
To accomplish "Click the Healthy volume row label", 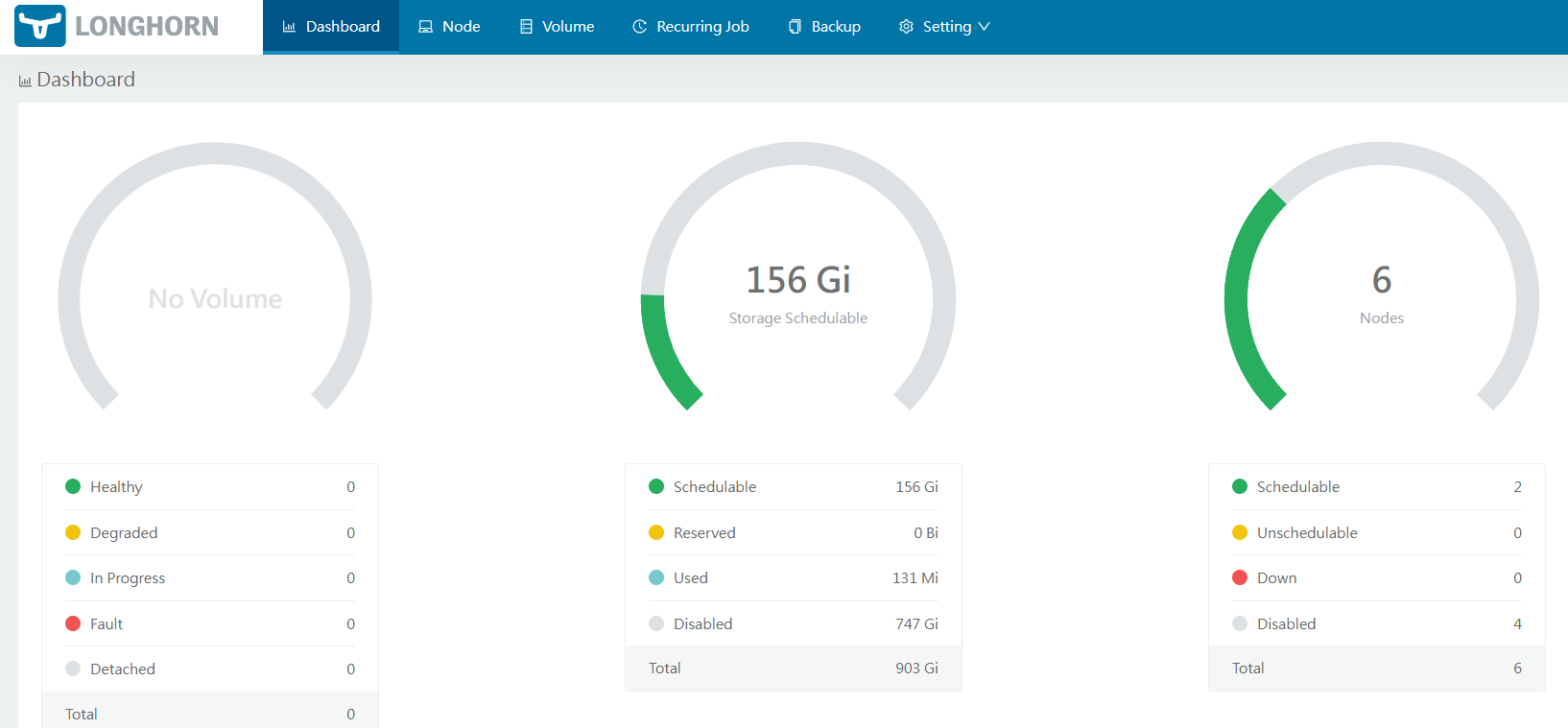I will coord(116,487).
